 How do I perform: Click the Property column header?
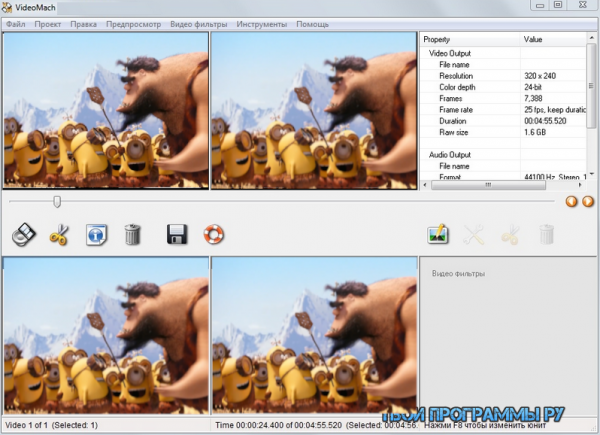(x=470, y=39)
